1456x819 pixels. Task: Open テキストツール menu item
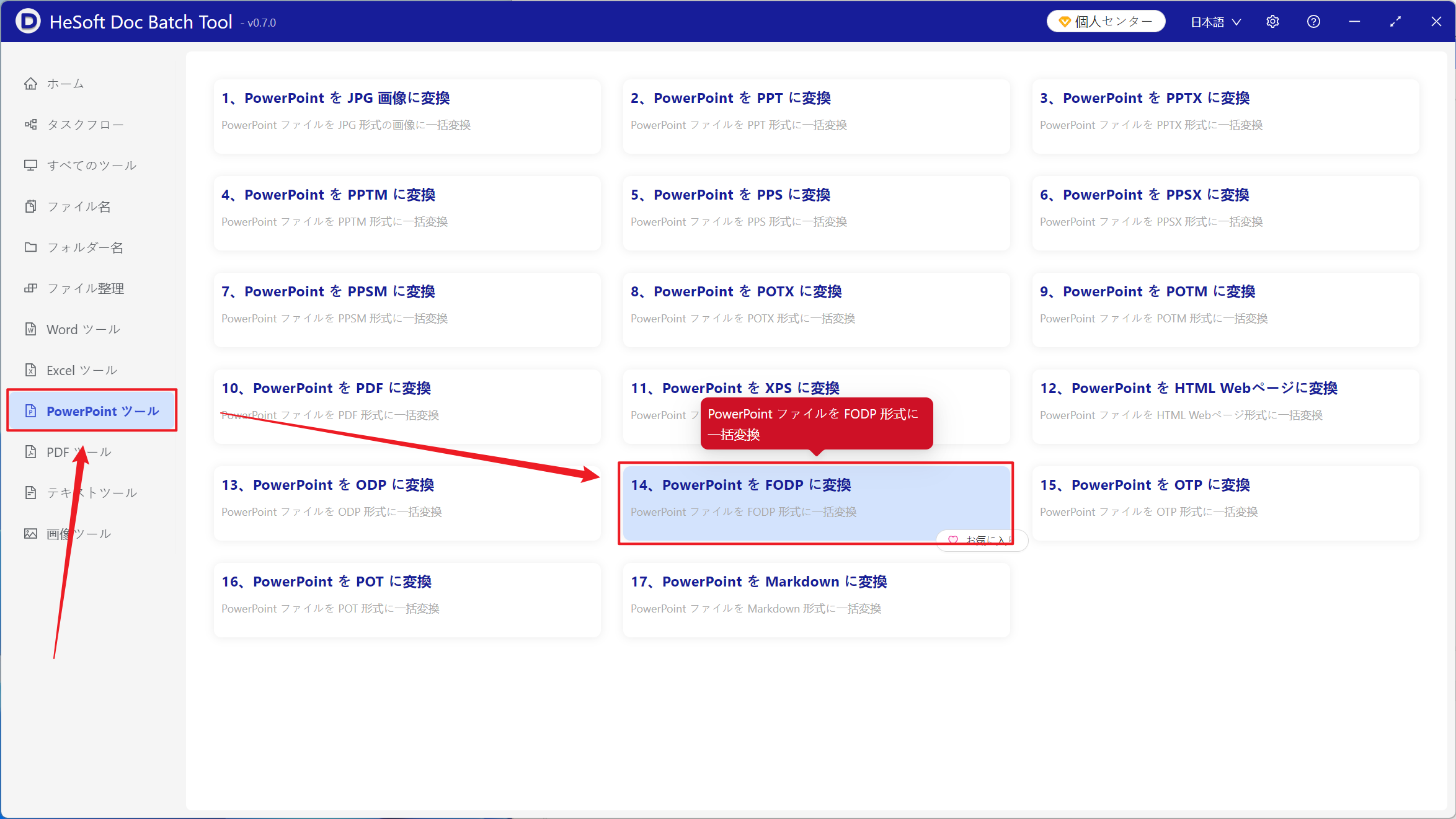point(92,493)
